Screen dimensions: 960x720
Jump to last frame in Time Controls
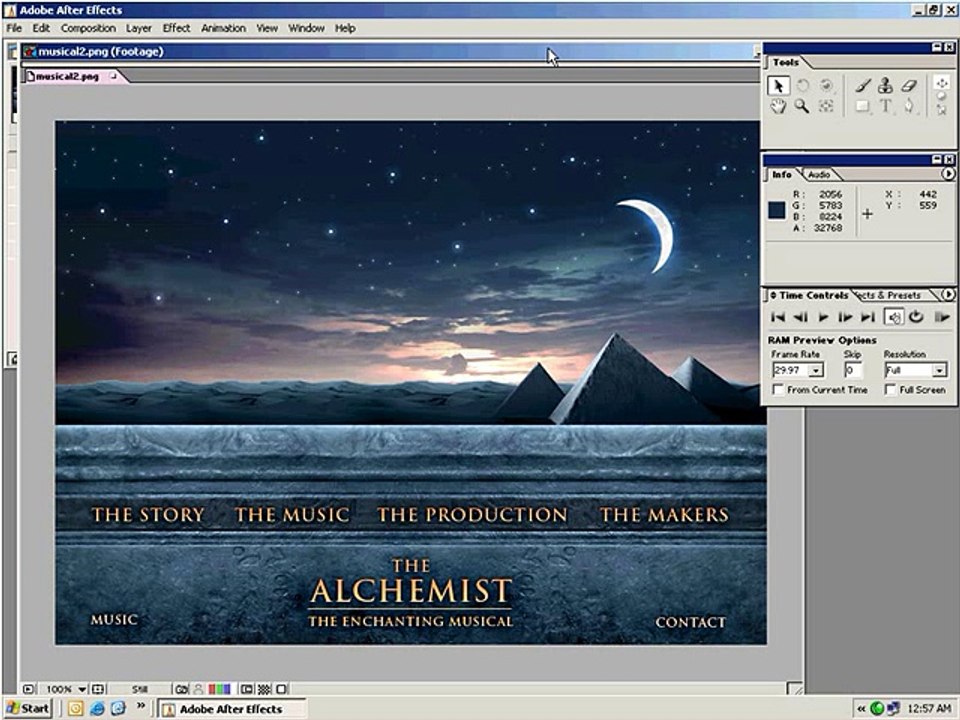click(x=868, y=317)
